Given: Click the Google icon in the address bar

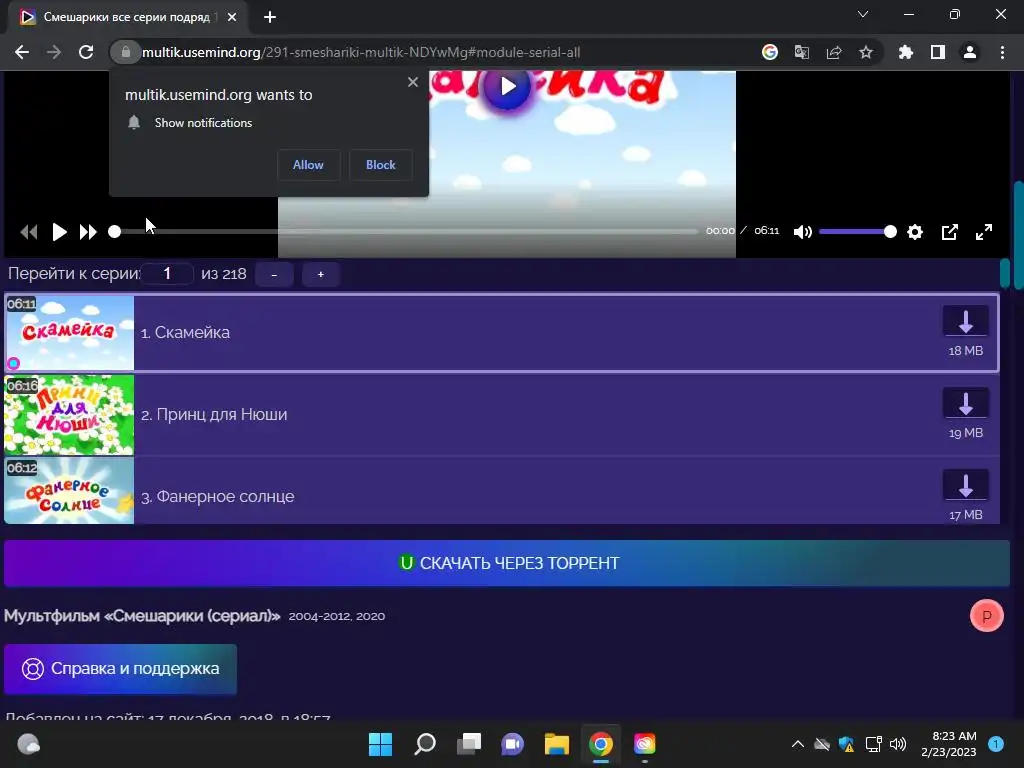Looking at the screenshot, I should pos(769,52).
